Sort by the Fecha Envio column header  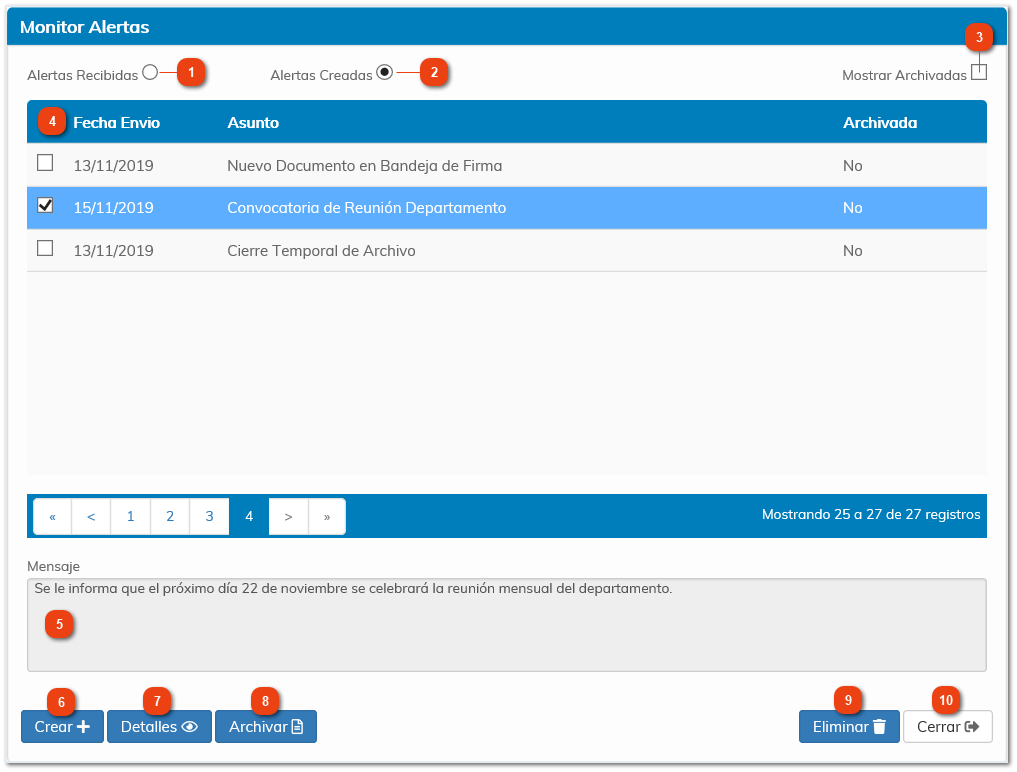116,123
